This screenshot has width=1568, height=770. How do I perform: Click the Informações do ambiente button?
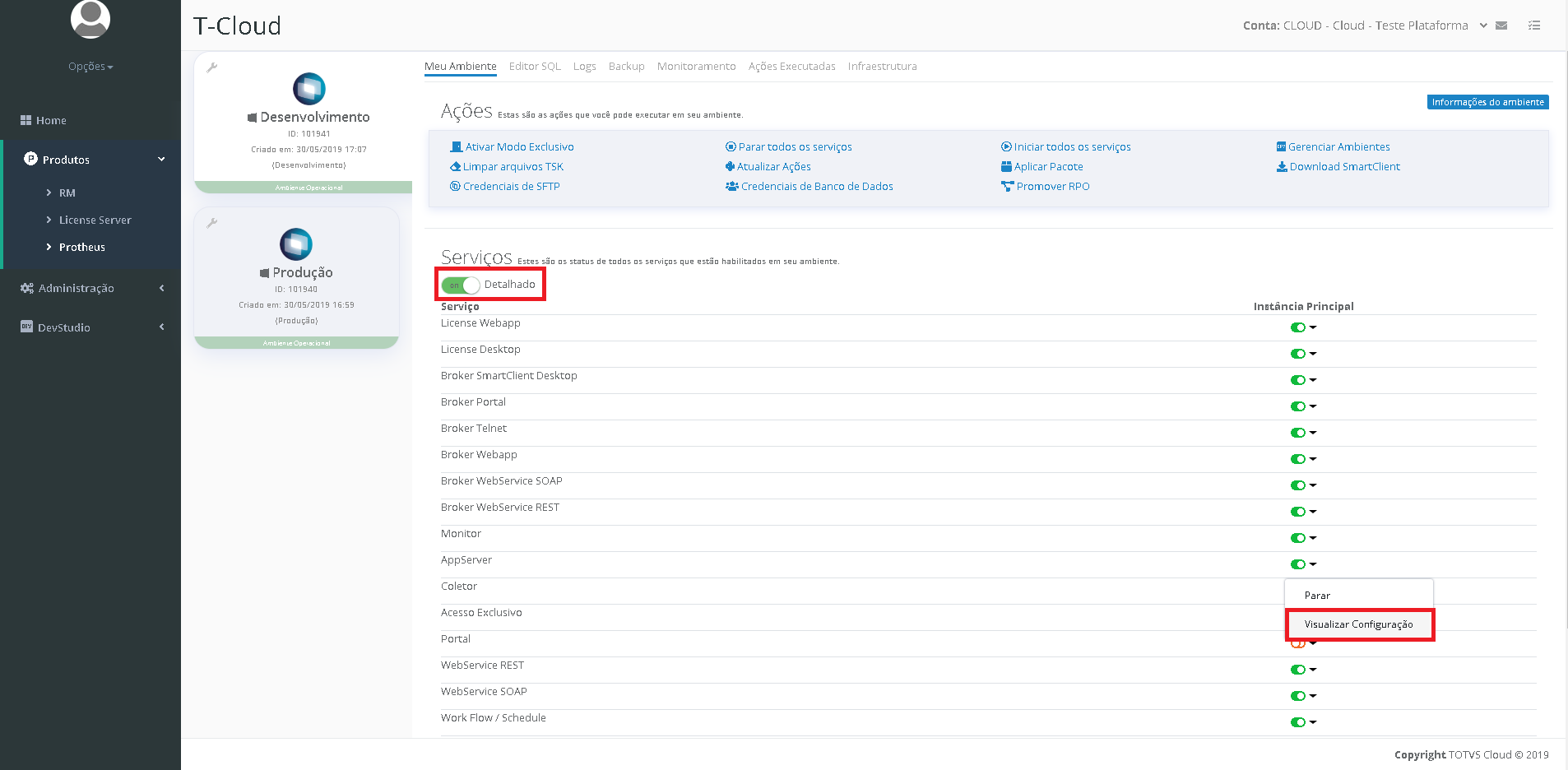click(1488, 102)
